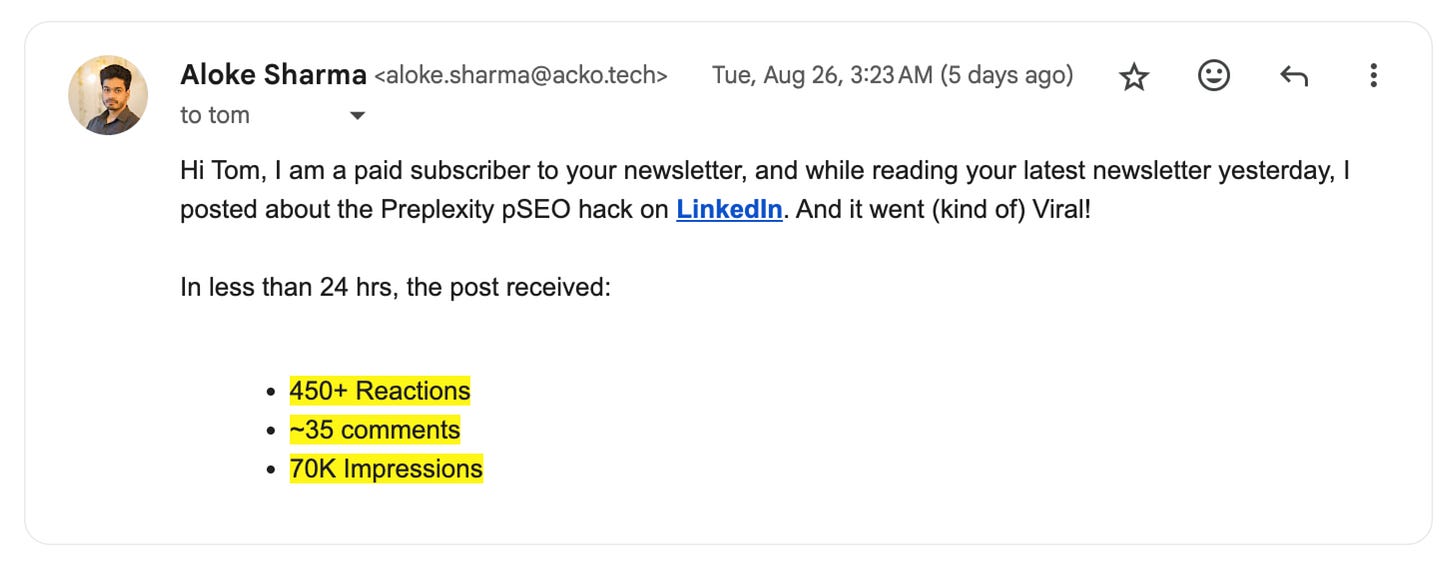Click the 'Hi Tom' greeting text

click(216, 171)
